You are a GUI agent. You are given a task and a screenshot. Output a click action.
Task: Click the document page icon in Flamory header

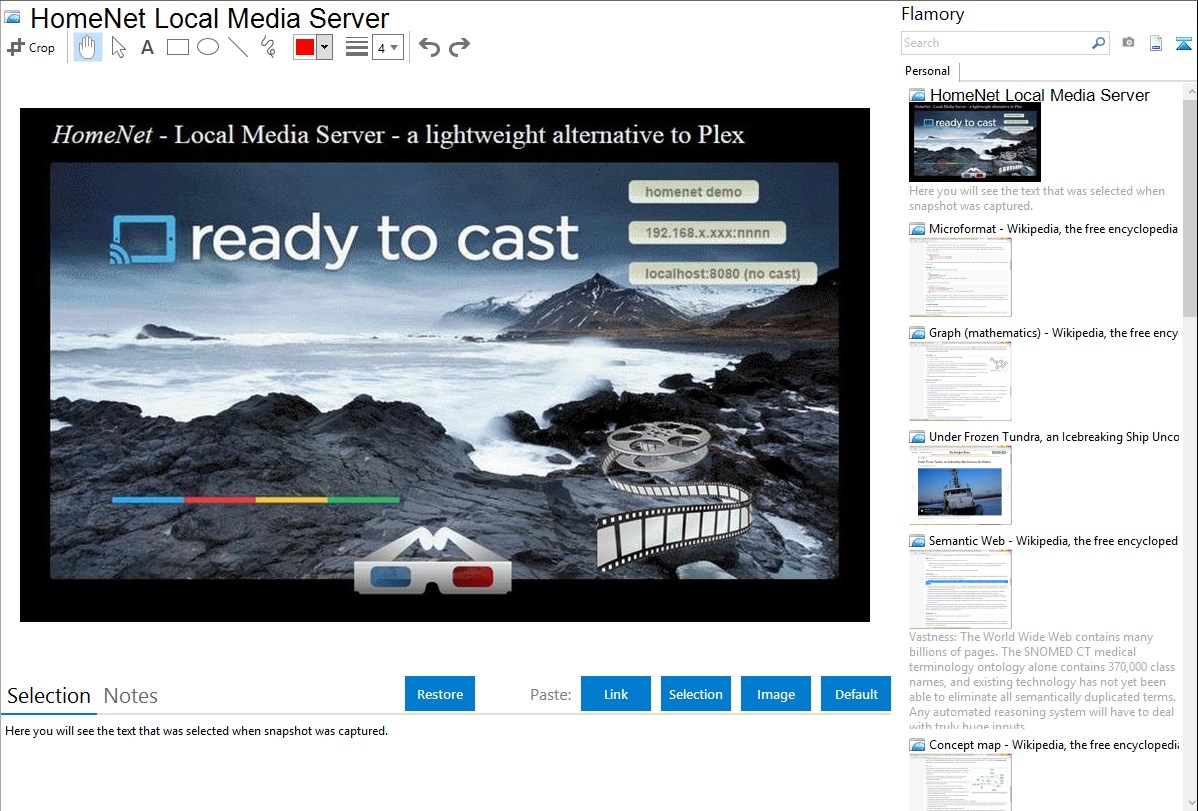[1156, 43]
